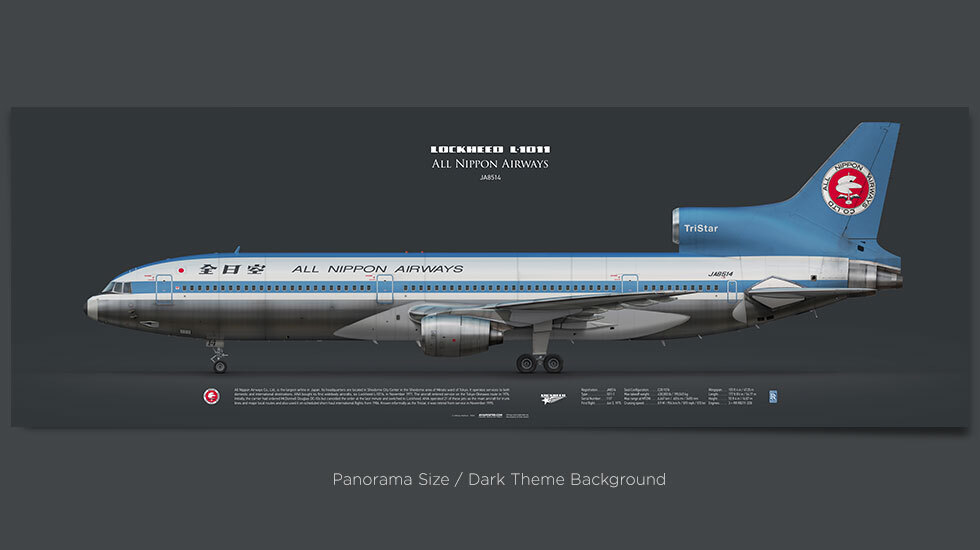Click the Japanese characters 全日空 on fuselage

[232, 269]
